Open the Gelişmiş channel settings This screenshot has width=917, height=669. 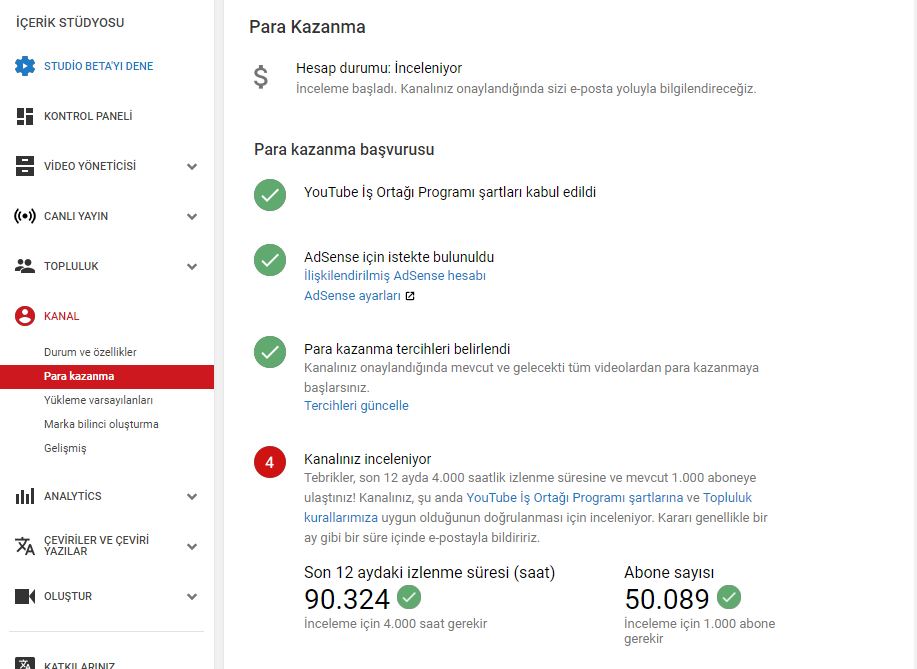(x=65, y=448)
